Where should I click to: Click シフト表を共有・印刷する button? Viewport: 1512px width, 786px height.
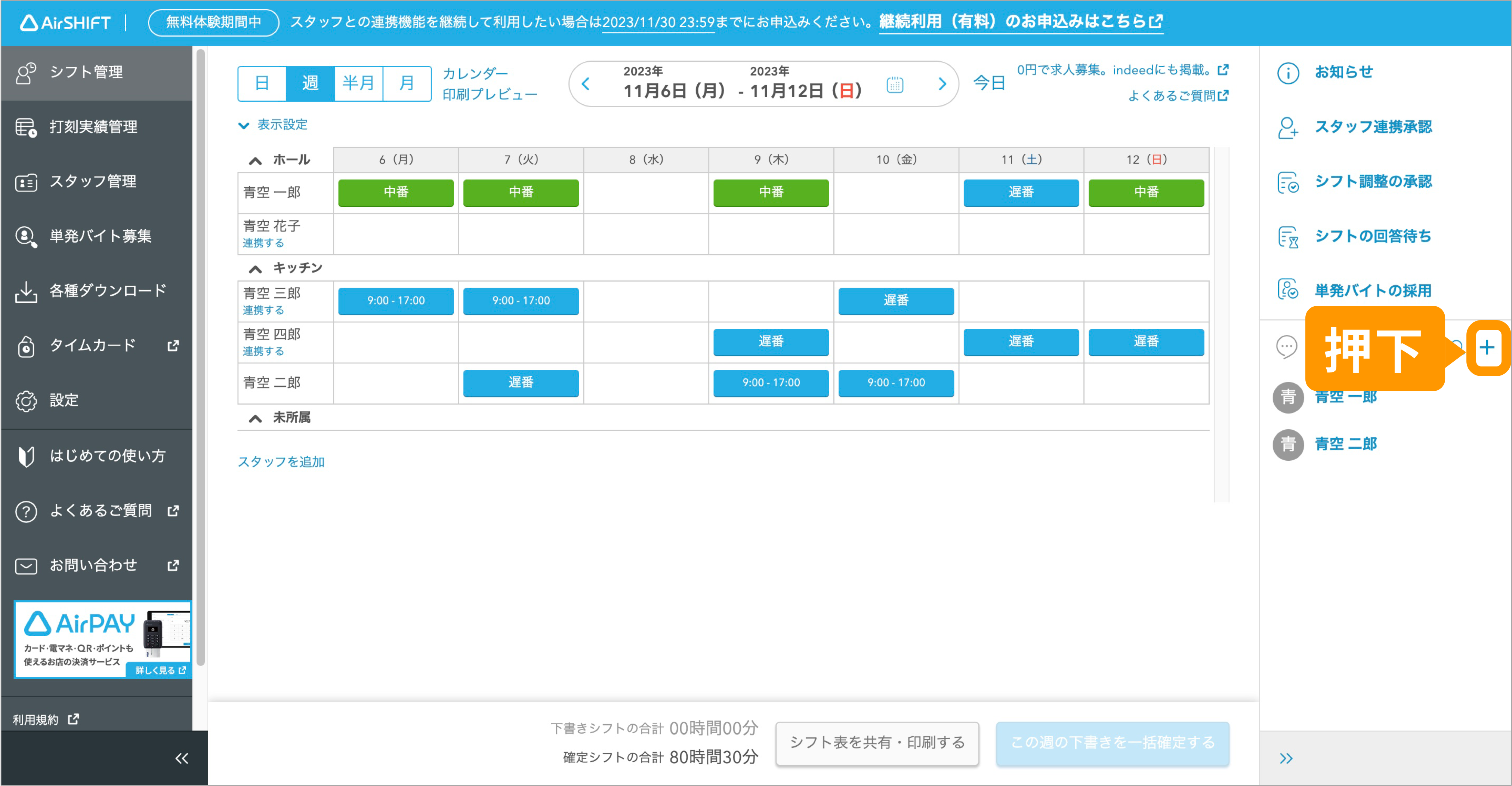click(877, 743)
